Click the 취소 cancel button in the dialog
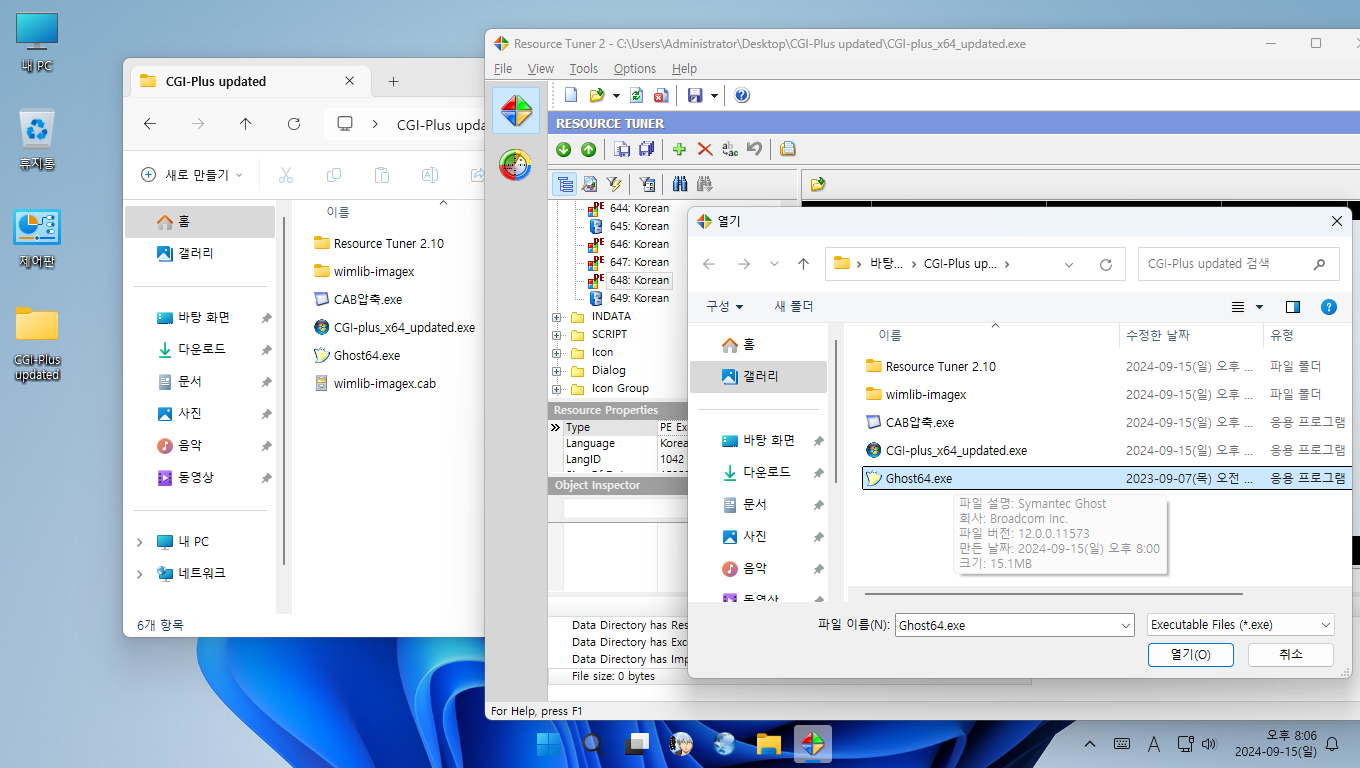This screenshot has height=768, width=1360. (1291, 654)
